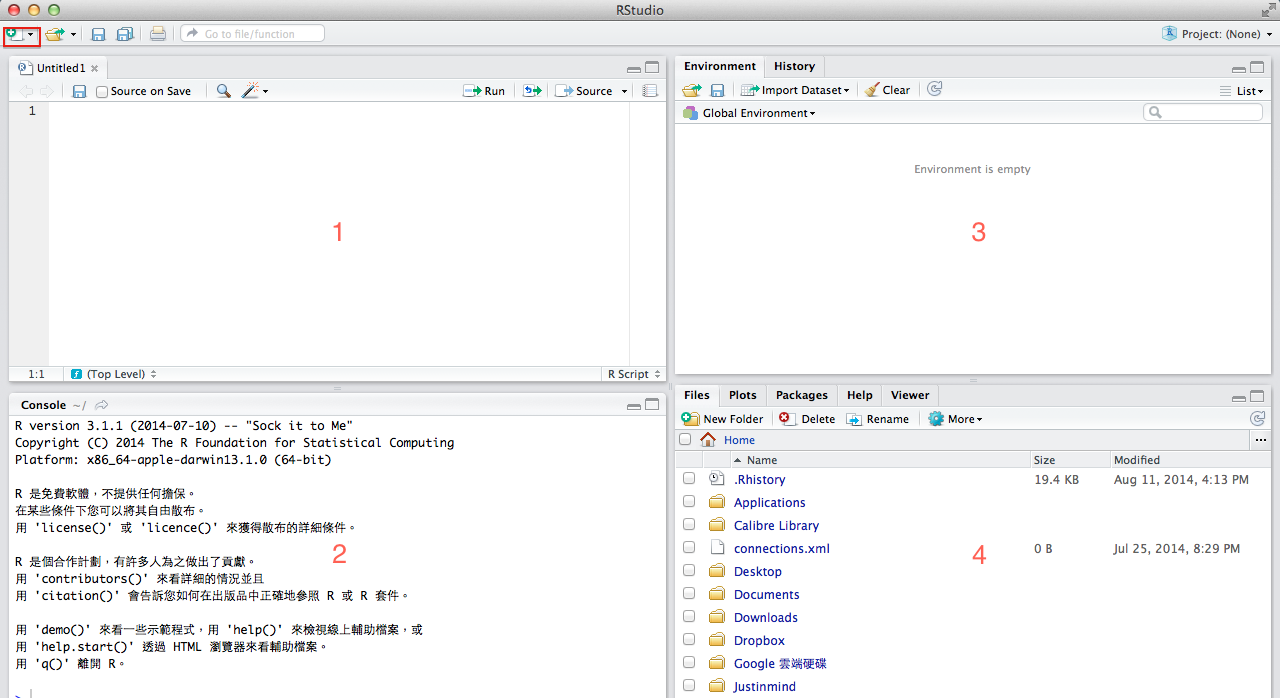
Task: Refresh the Environment pane with the circular arrow
Action: 934,89
